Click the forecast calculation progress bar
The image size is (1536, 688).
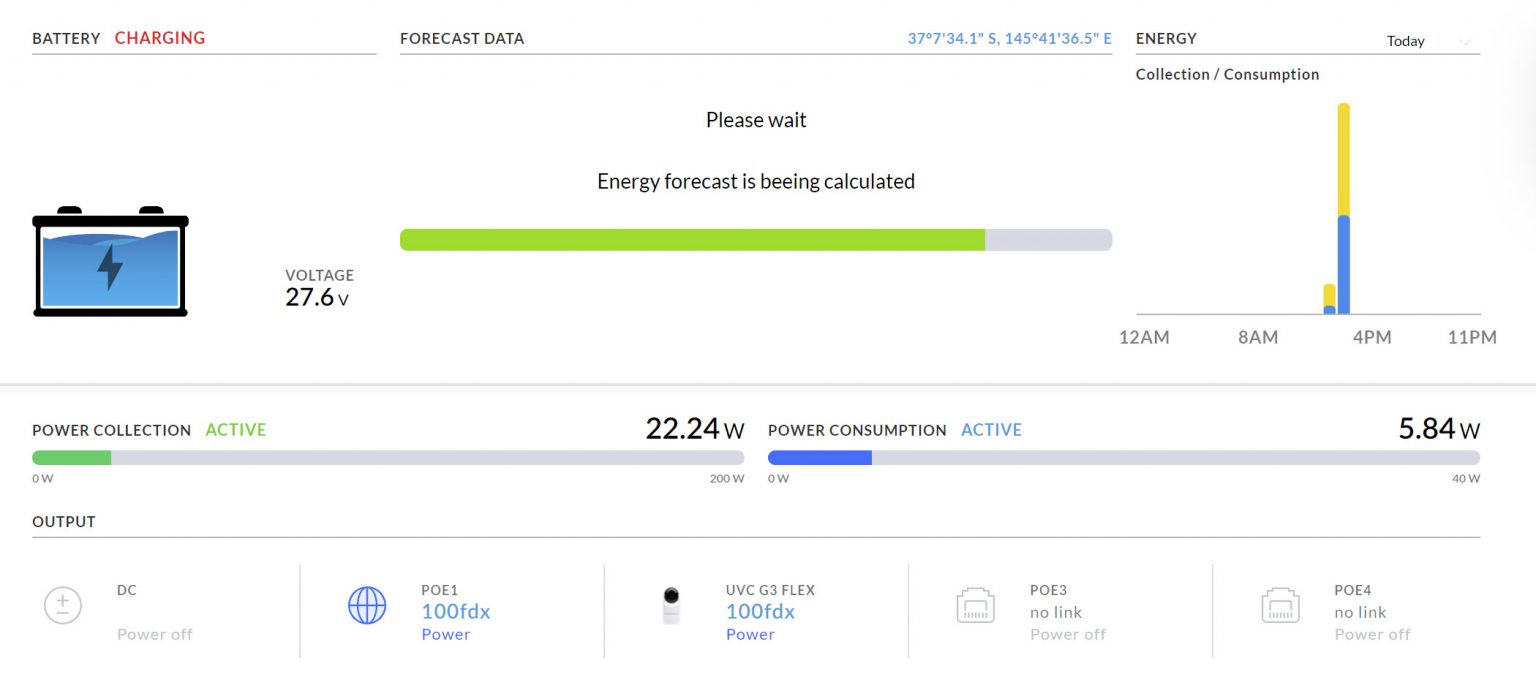[755, 239]
